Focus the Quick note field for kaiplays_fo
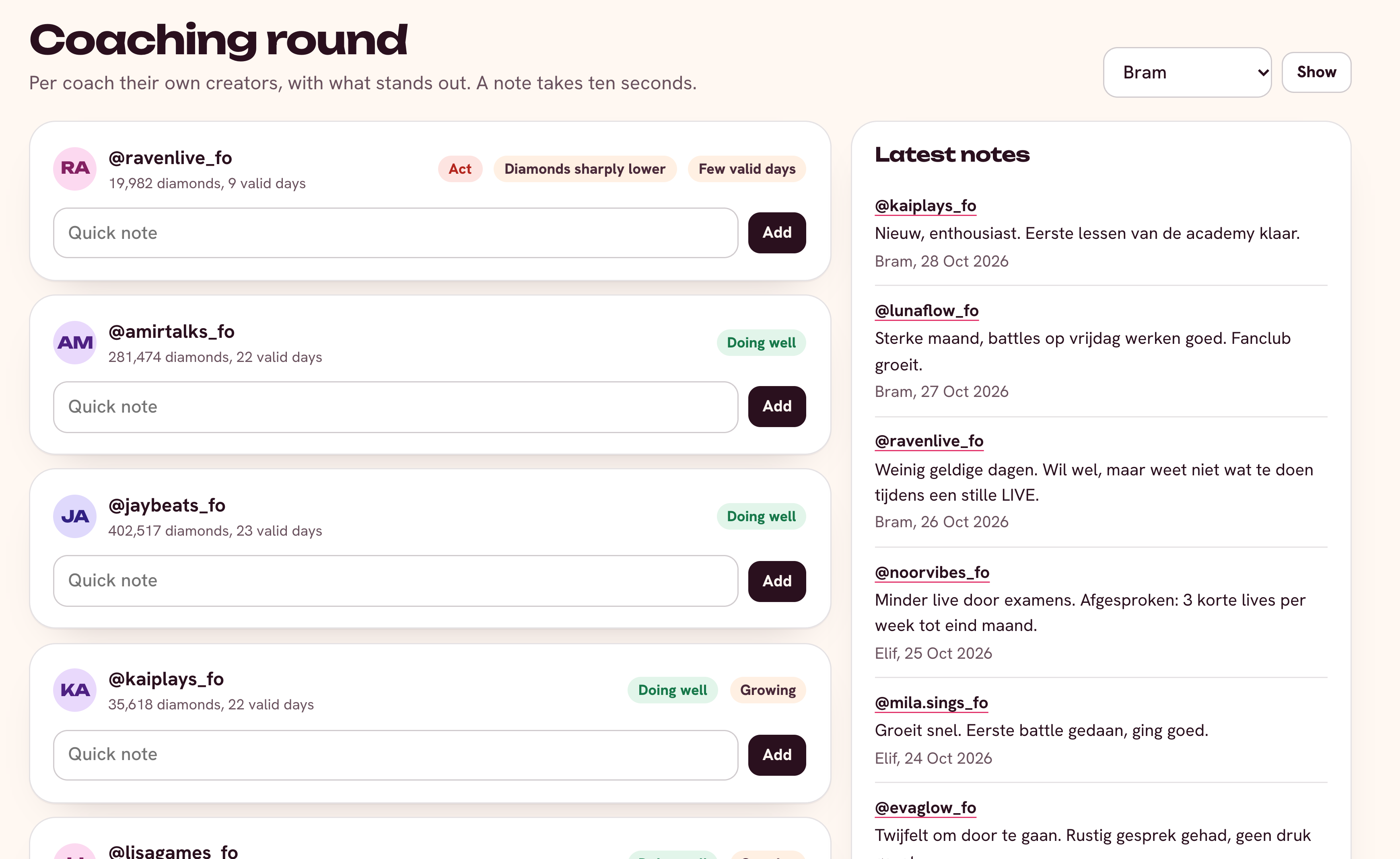The width and height of the screenshot is (1400, 859). 395,754
